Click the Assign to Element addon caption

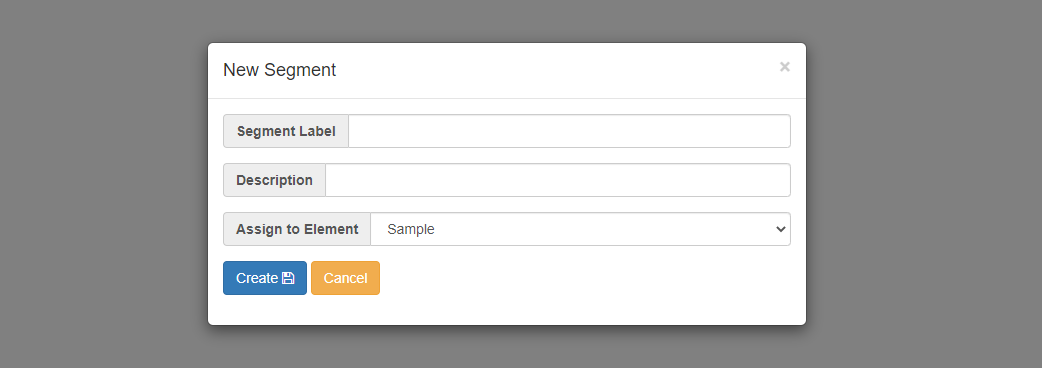click(297, 229)
